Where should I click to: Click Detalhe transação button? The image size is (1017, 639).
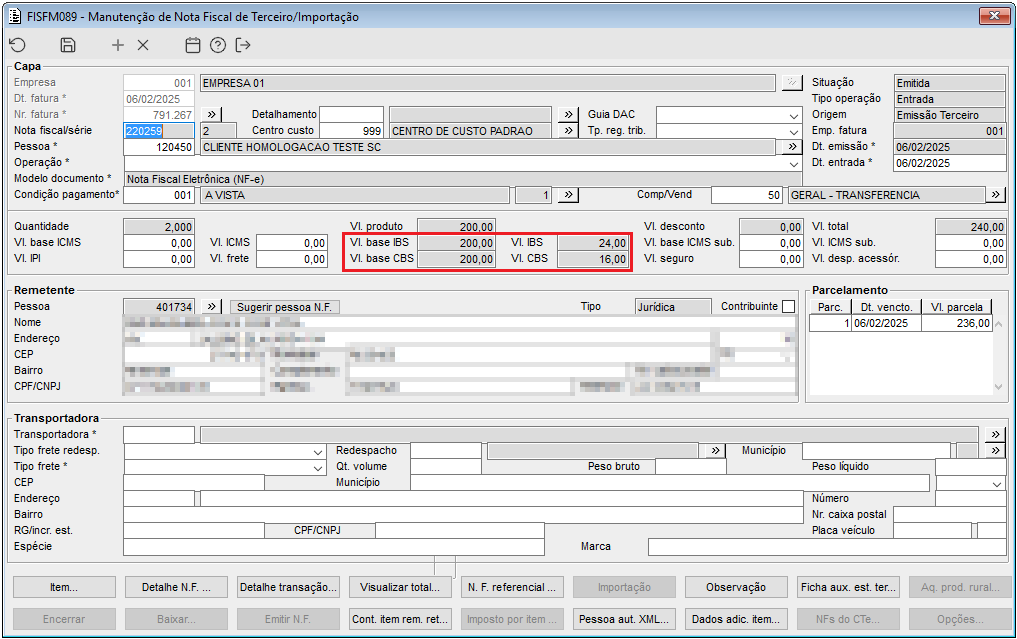coord(288,587)
